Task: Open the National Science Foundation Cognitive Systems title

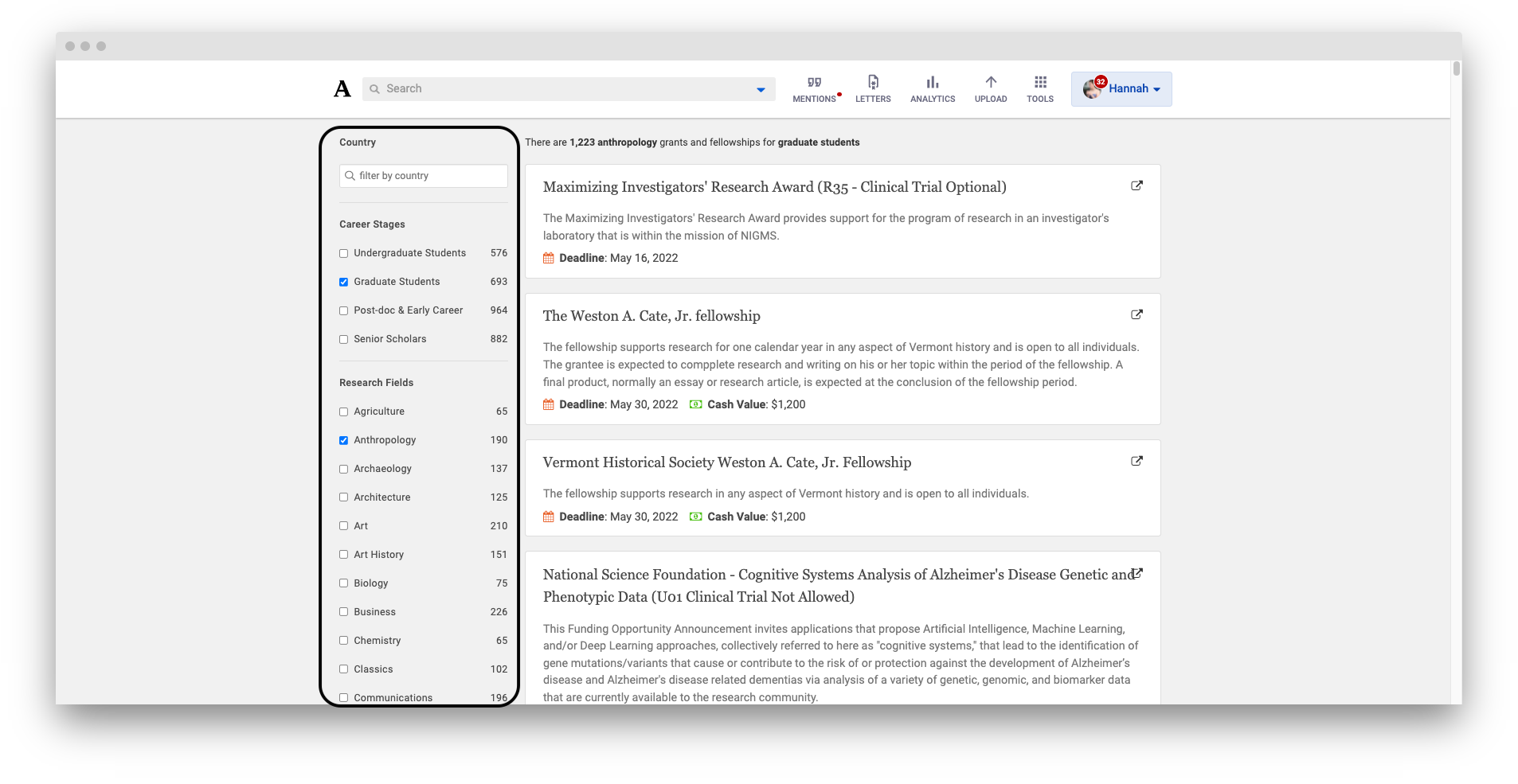Action: (839, 586)
